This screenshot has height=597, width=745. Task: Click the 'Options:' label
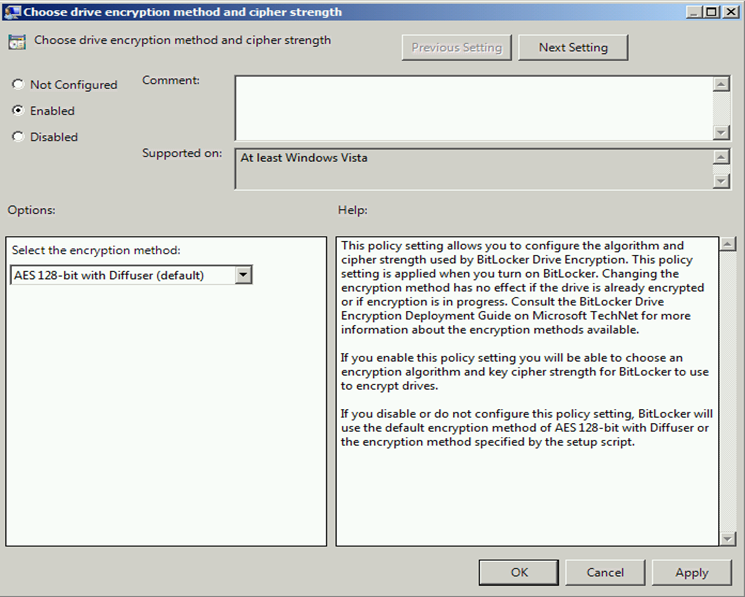coord(31,210)
